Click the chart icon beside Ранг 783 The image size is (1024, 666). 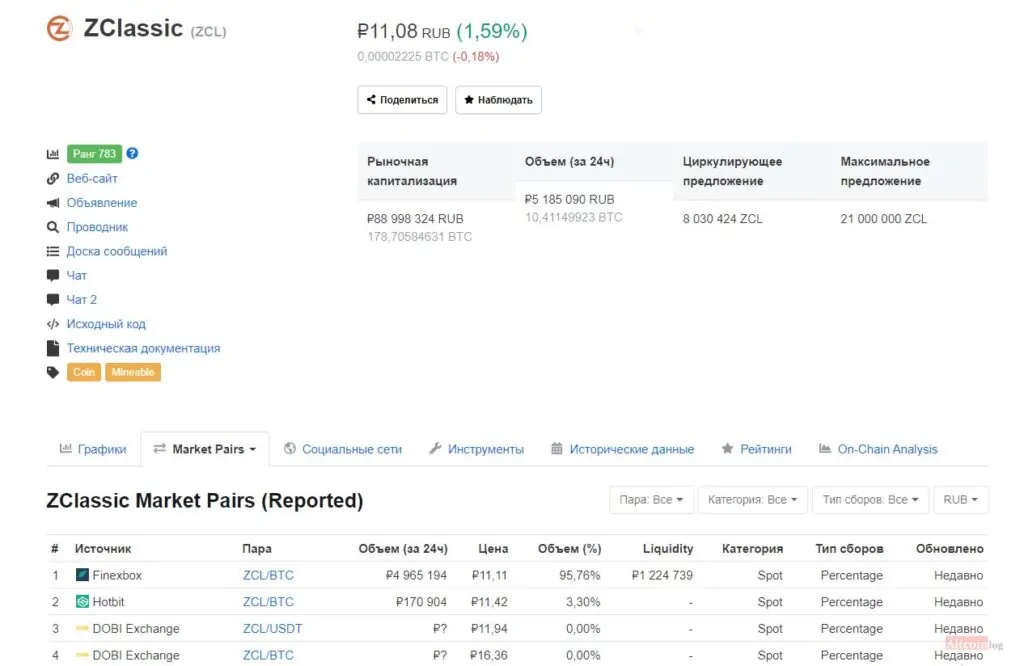(x=53, y=154)
